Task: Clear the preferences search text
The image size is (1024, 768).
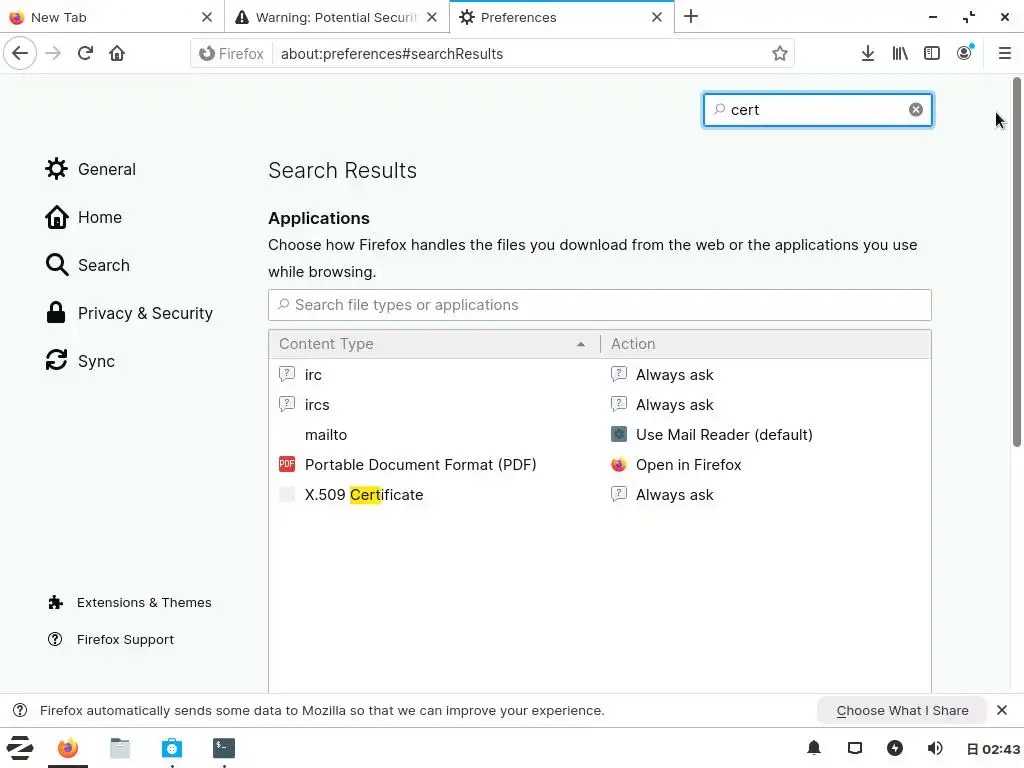Action: point(916,110)
